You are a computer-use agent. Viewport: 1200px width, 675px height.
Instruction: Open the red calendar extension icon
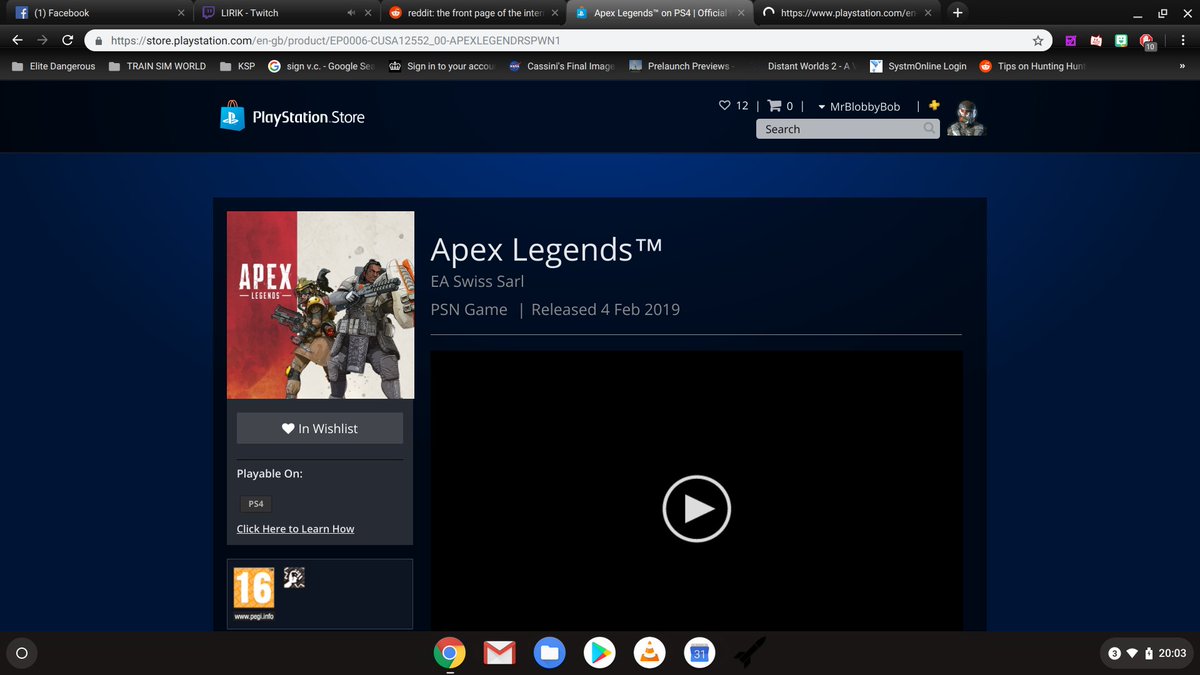point(1096,41)
